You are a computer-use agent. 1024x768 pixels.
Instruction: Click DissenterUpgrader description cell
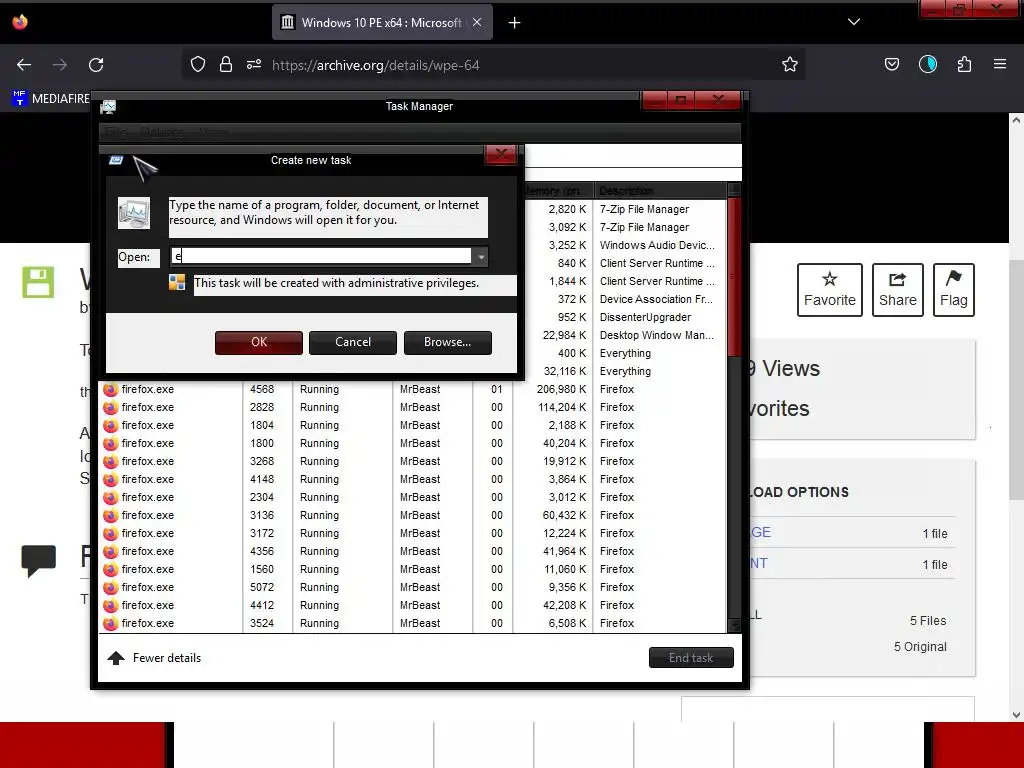click(x=645, y=317)
